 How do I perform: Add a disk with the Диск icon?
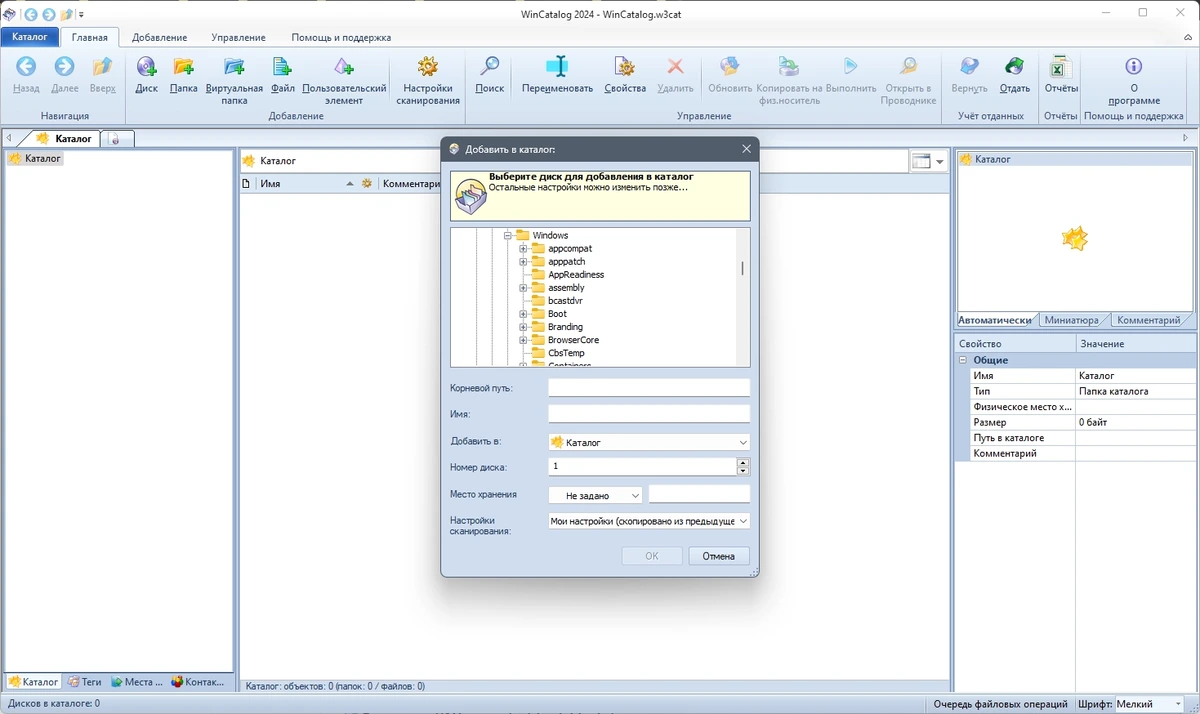(147, 67)
